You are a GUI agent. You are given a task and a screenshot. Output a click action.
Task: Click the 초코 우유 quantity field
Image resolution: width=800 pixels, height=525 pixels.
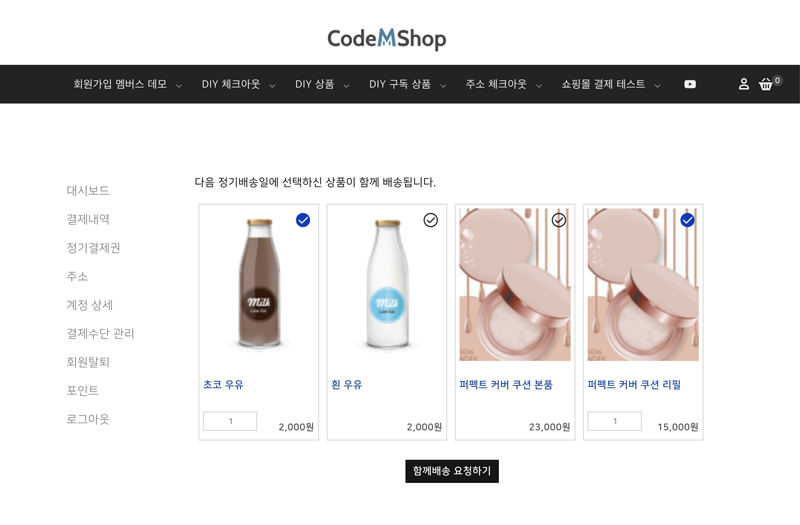point(230,421)
